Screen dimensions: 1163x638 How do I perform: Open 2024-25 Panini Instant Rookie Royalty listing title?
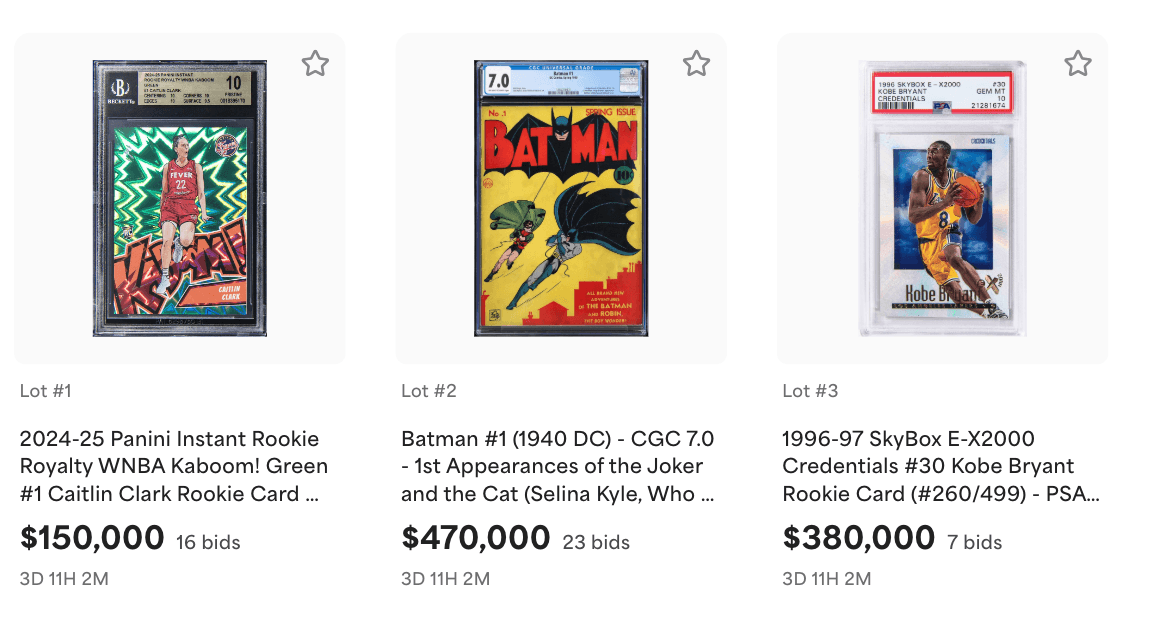point(174,466)
